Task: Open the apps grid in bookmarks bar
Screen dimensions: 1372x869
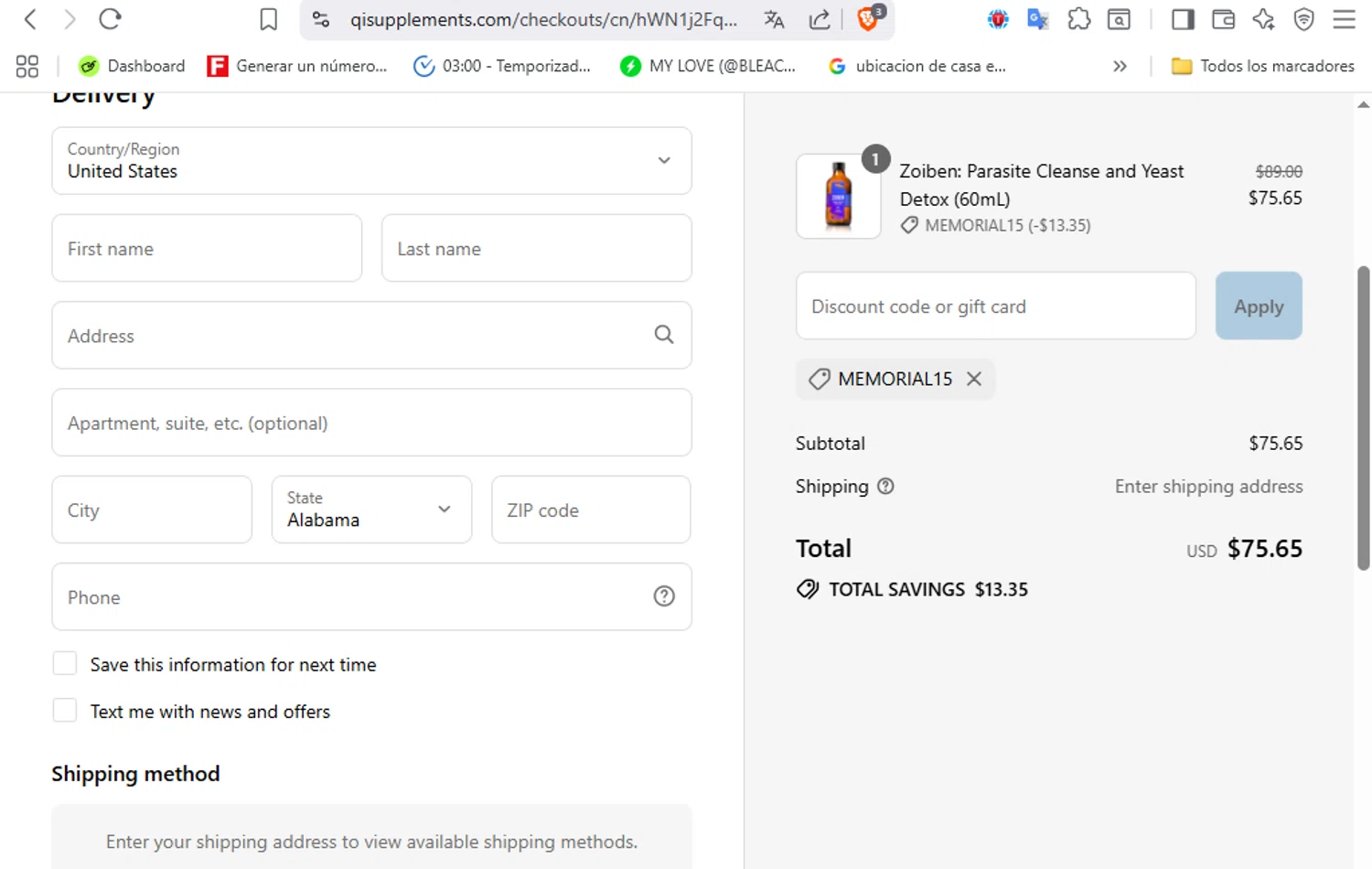Action: tap(27, 66)
